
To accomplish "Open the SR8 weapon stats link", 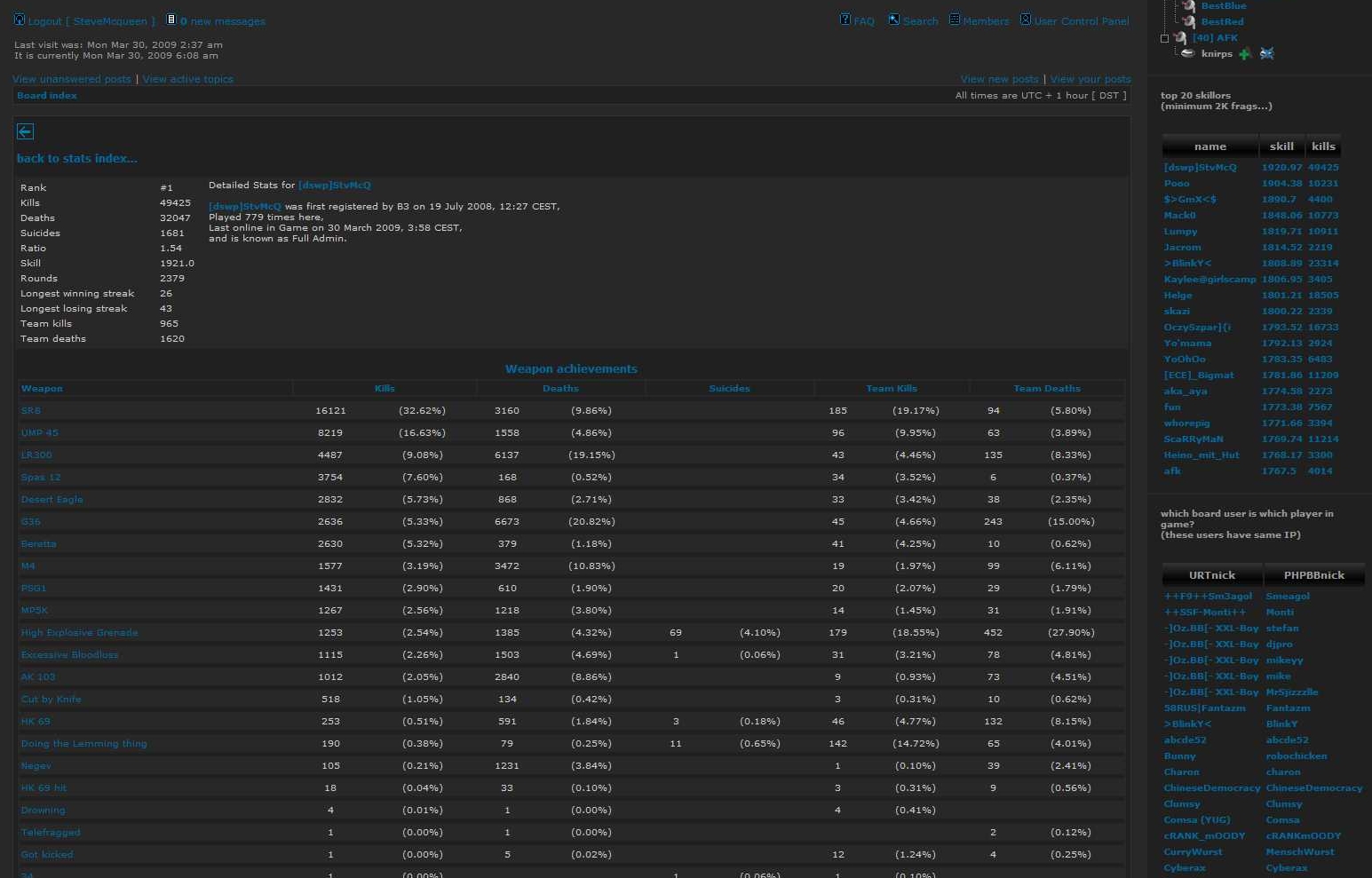I will [31, 411].
